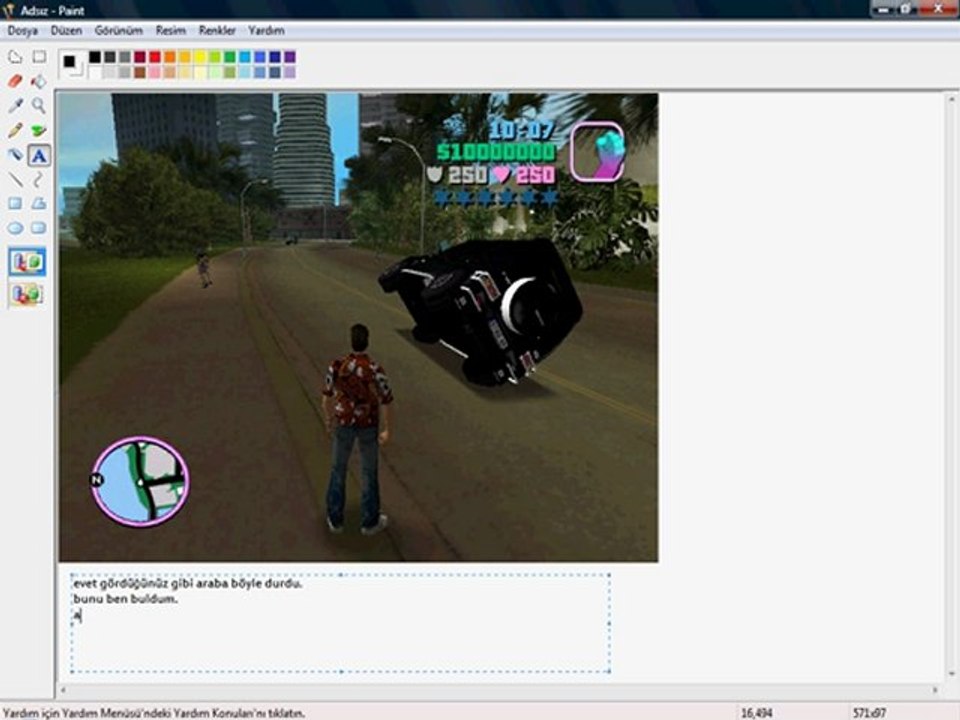Choose the Curve tool
The image size is (960, 720).
coord(39,179)
